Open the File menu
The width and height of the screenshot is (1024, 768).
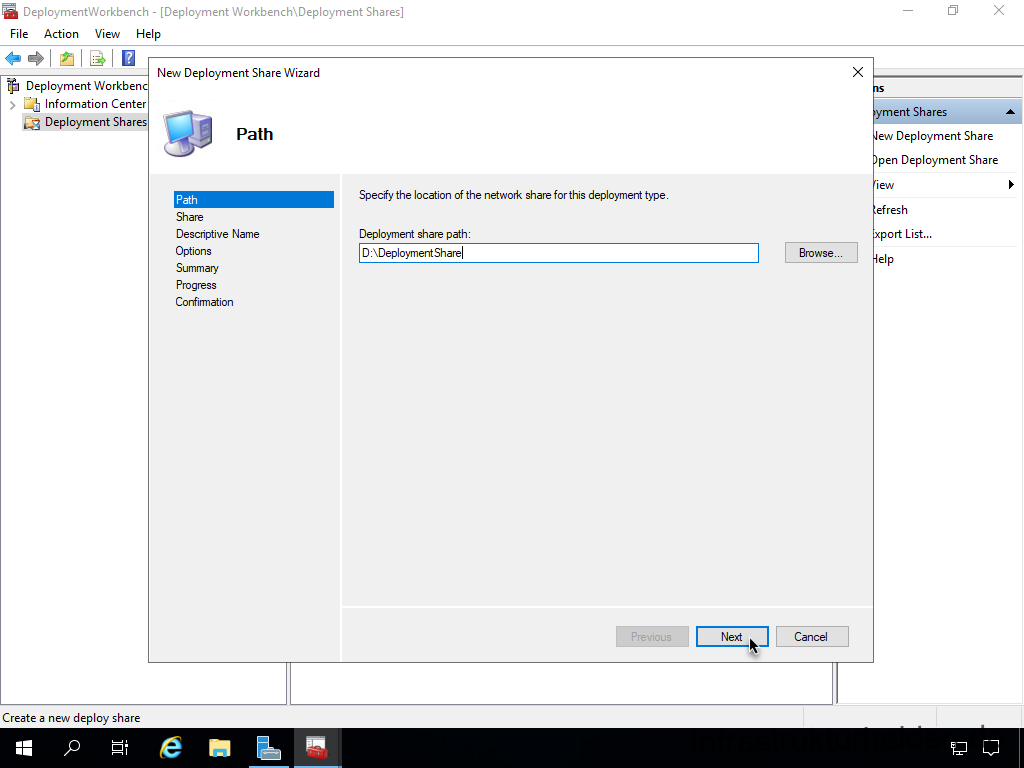(19, 34)
